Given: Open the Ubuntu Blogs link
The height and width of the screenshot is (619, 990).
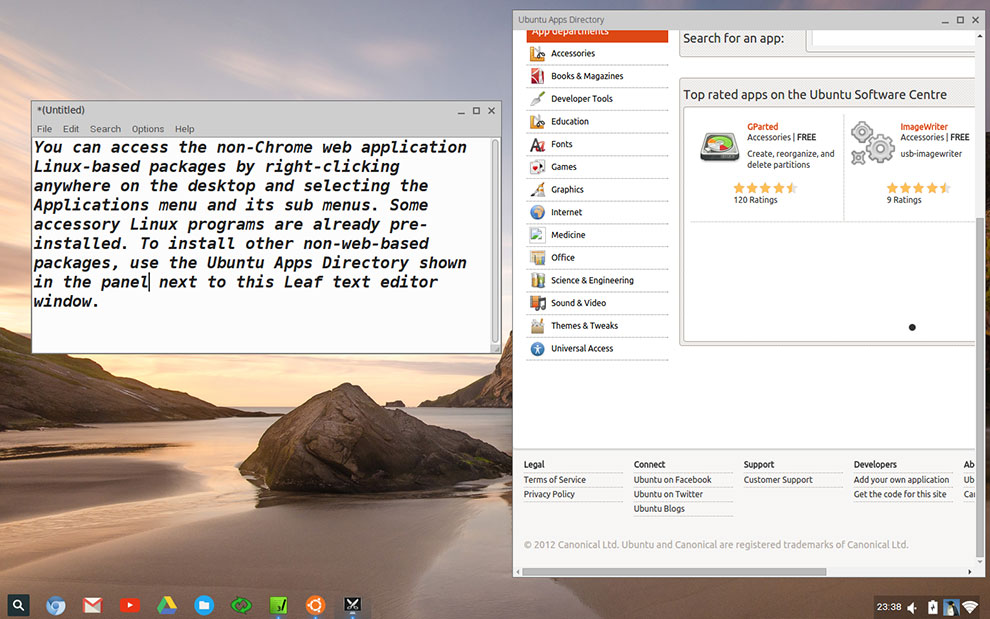Looking at the screenshot, I should (659, 509).
